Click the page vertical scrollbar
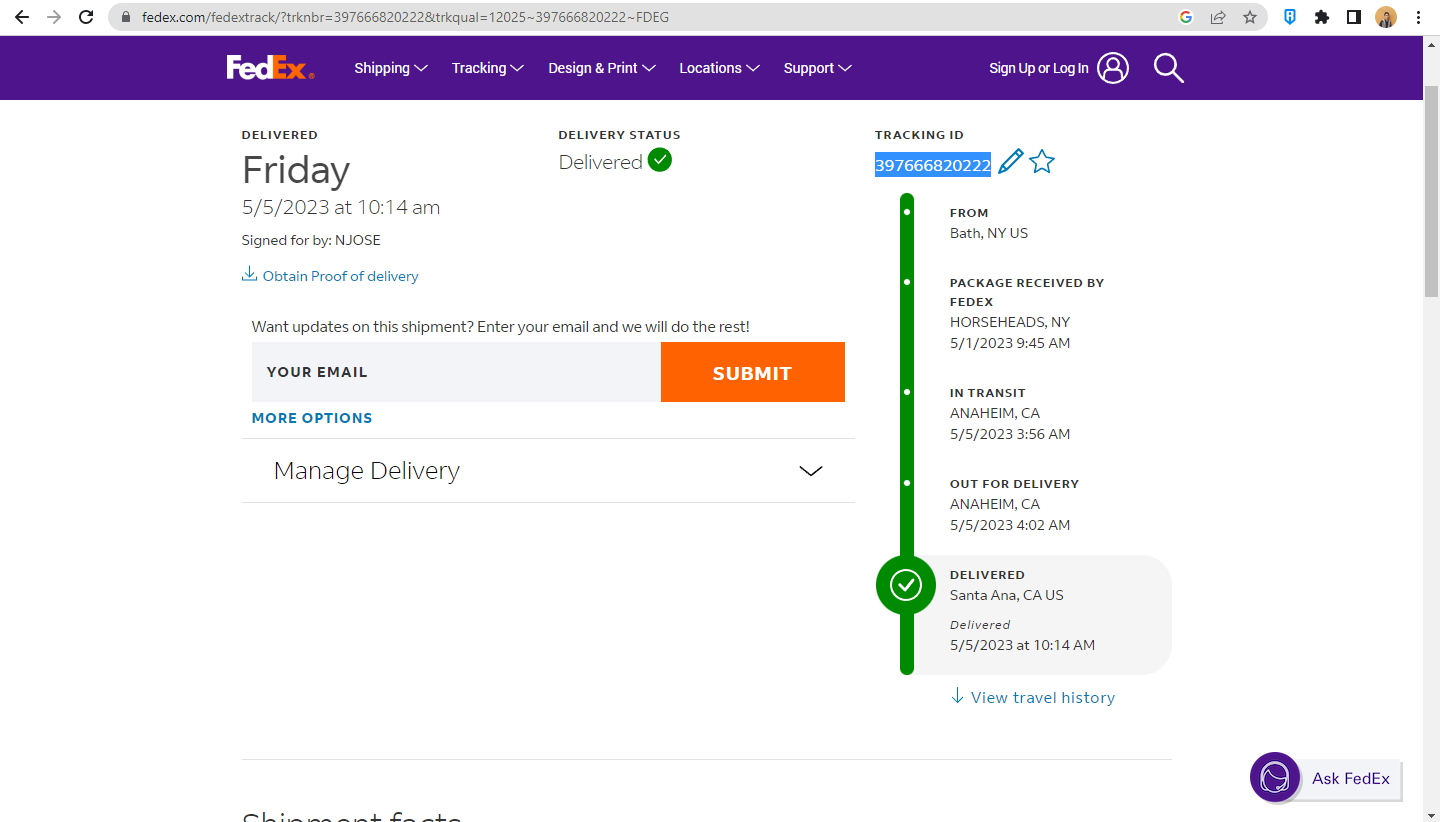The width and height of the screenshot is (1440, 822). click(1431, 190)
